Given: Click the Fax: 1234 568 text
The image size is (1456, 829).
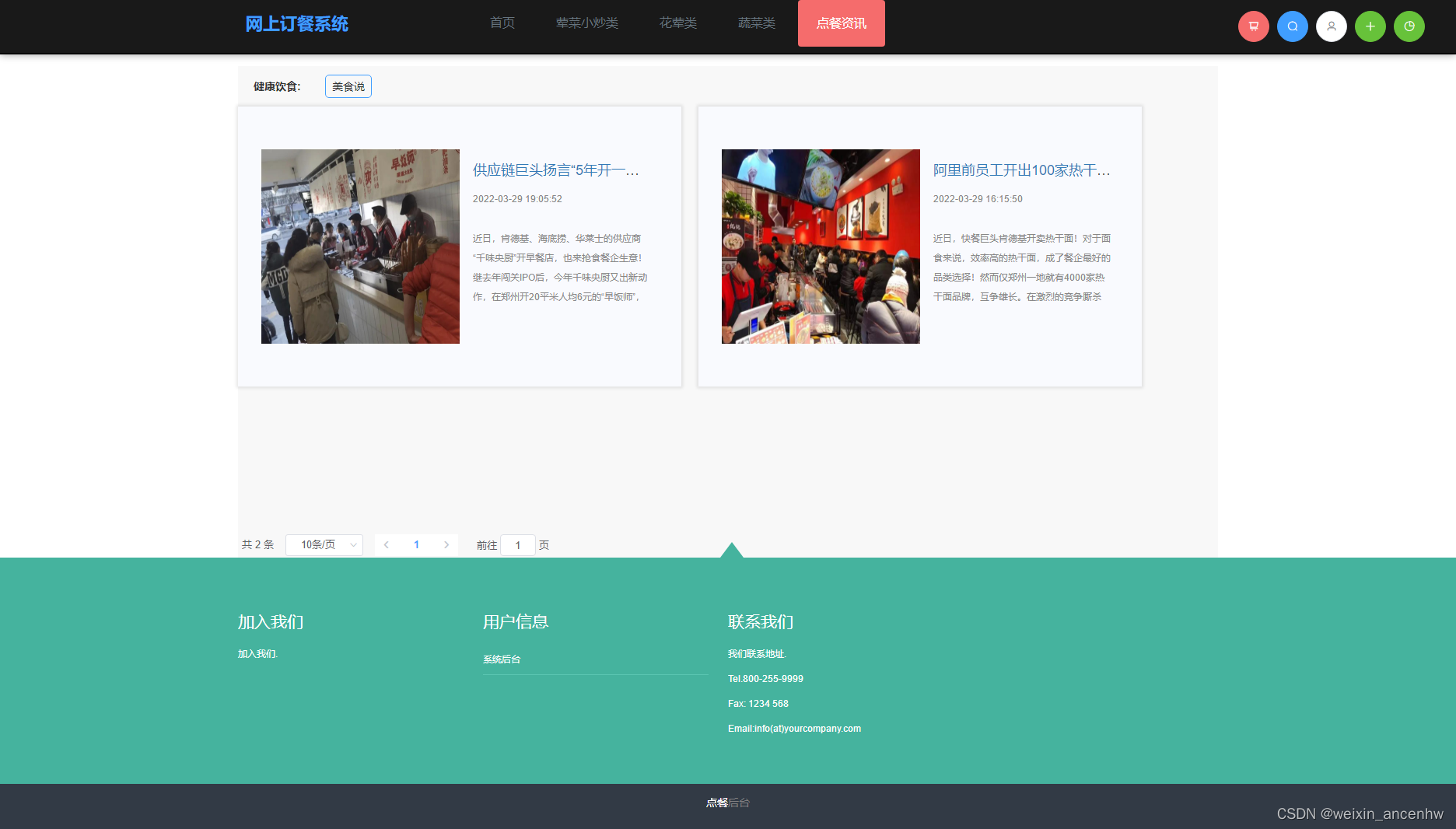Looking at the screenshot, I should coord(758,704).
